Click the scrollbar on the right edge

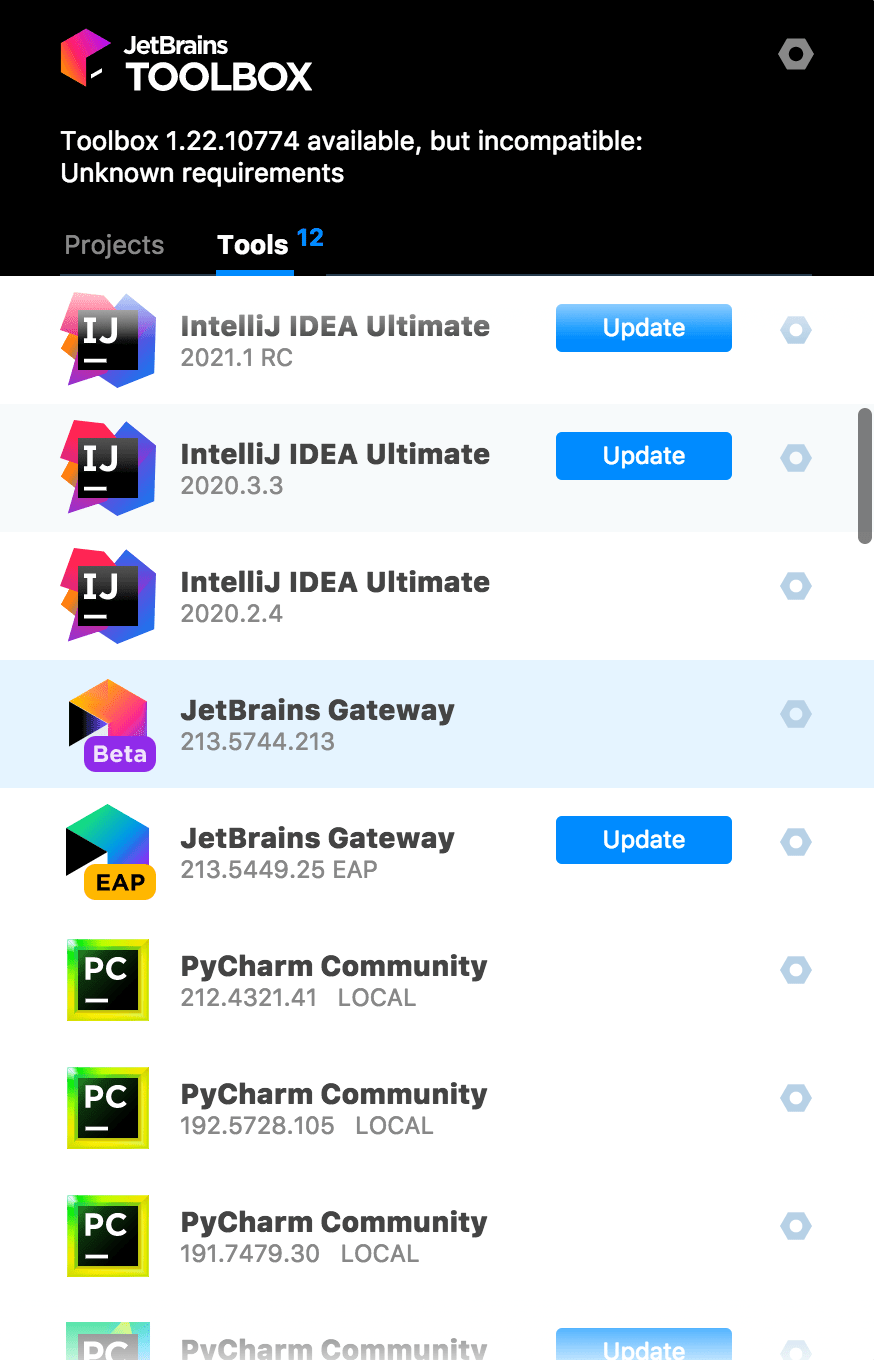click(864, 470)
